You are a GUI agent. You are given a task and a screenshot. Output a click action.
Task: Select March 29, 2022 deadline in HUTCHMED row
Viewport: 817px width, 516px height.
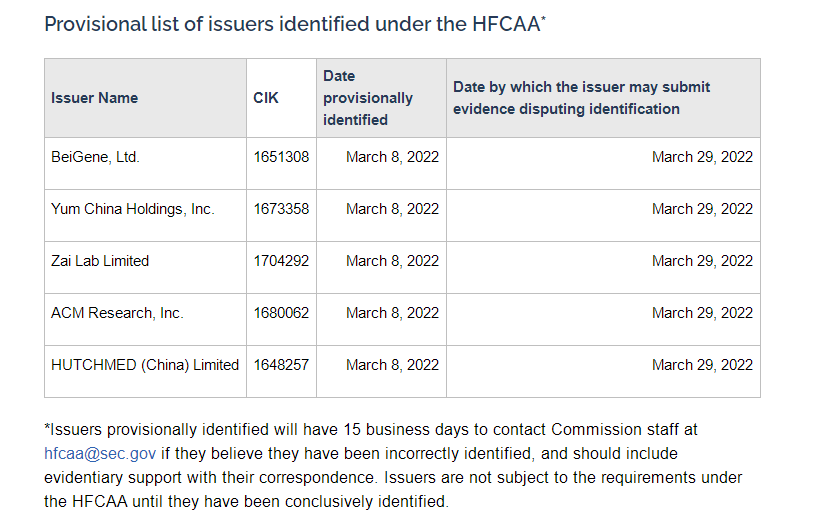point(702,365)
